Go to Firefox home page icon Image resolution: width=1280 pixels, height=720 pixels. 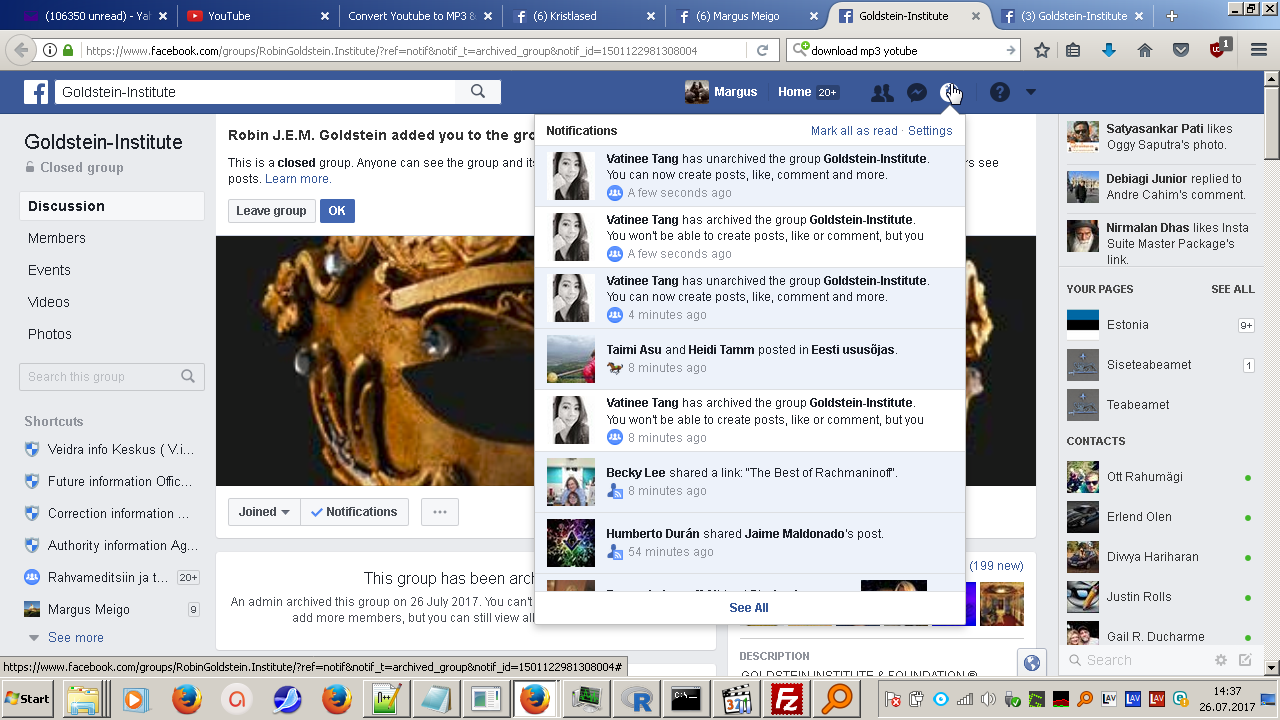pos(1145,50)
